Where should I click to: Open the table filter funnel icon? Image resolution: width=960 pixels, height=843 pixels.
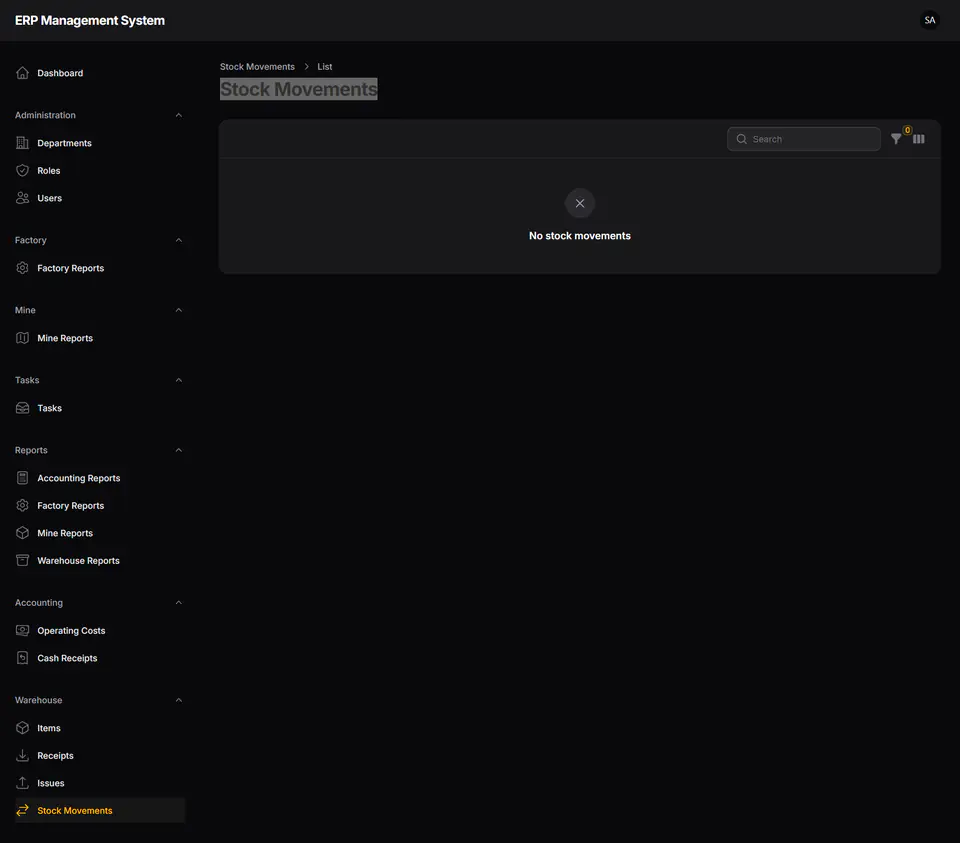[x=896, y=139]
